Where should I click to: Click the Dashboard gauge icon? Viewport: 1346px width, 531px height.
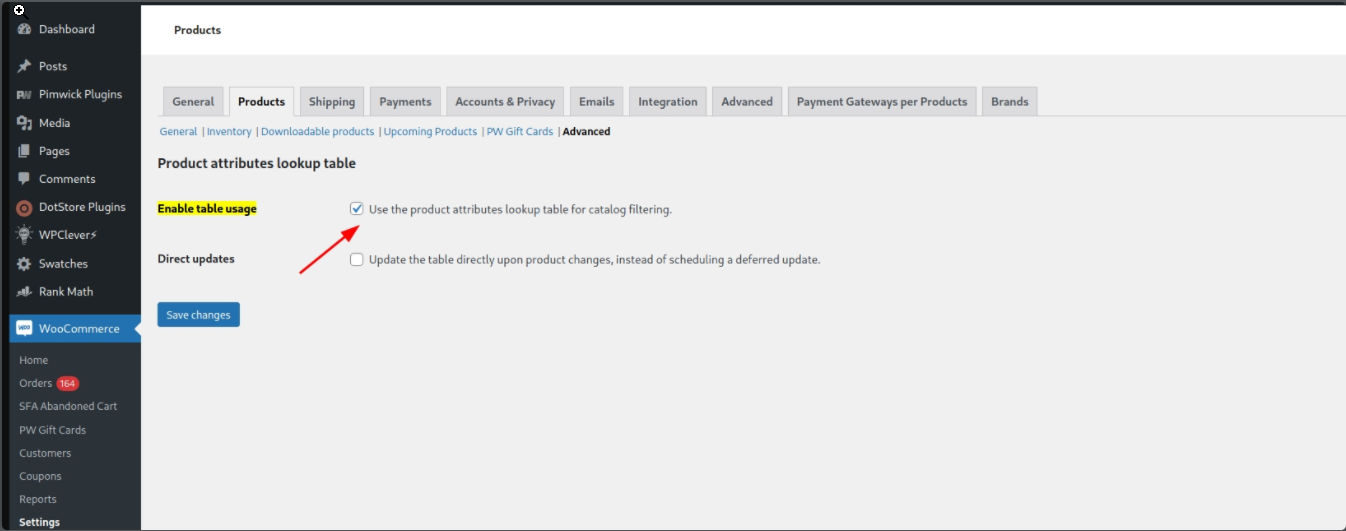[24, 29]
